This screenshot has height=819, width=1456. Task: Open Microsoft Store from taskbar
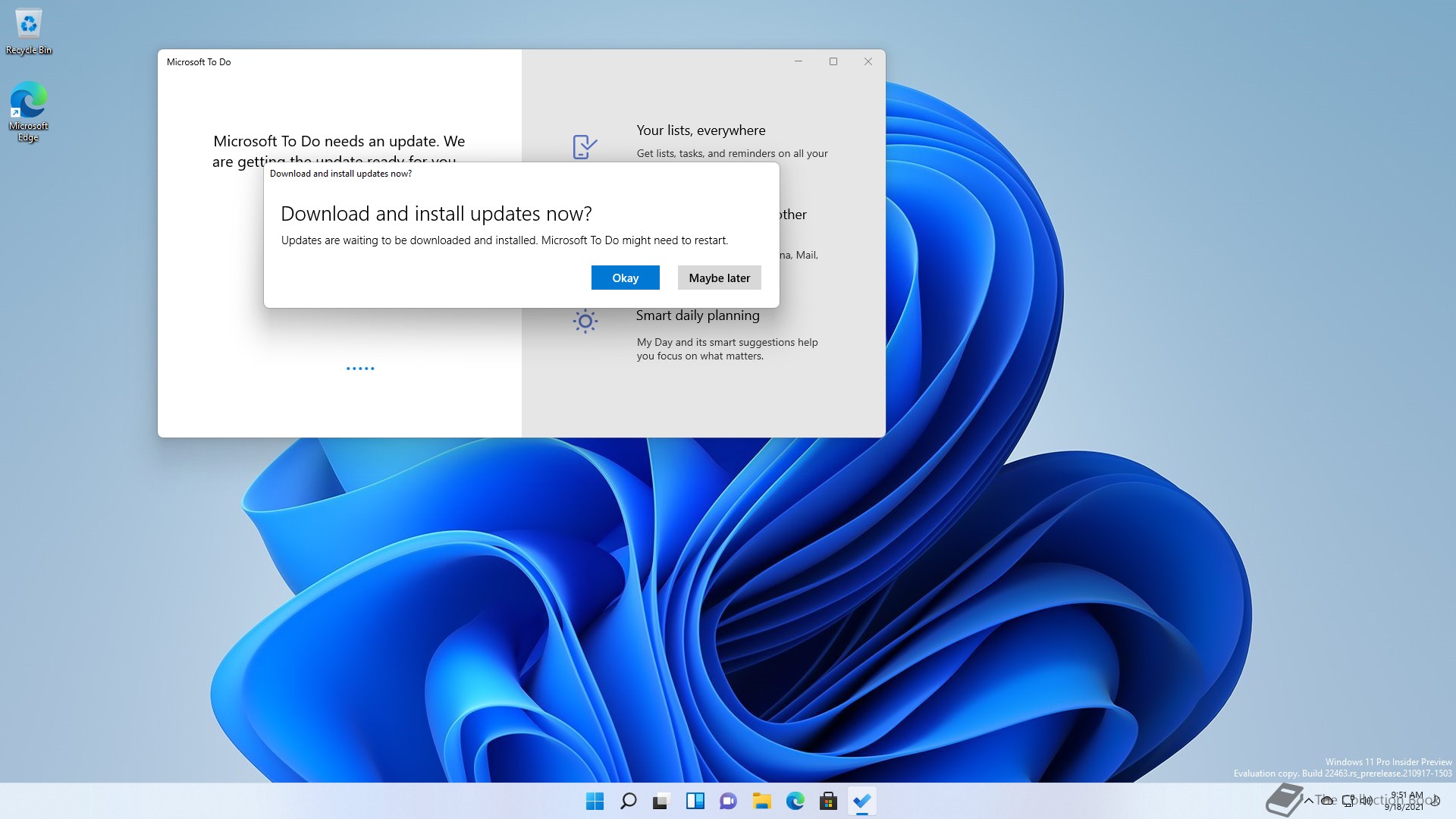(829, 801)
